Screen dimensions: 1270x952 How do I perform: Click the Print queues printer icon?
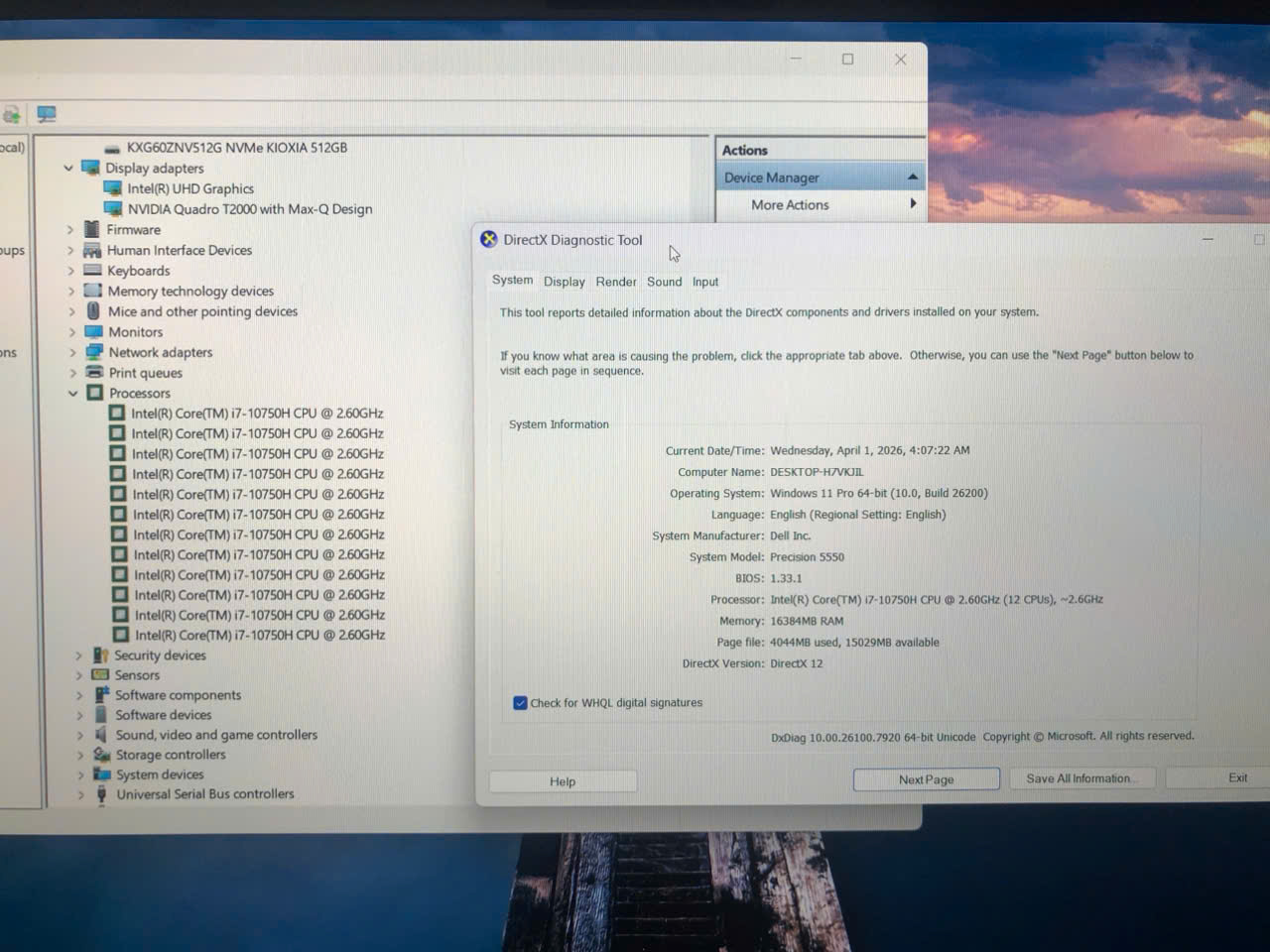[94, 373]
